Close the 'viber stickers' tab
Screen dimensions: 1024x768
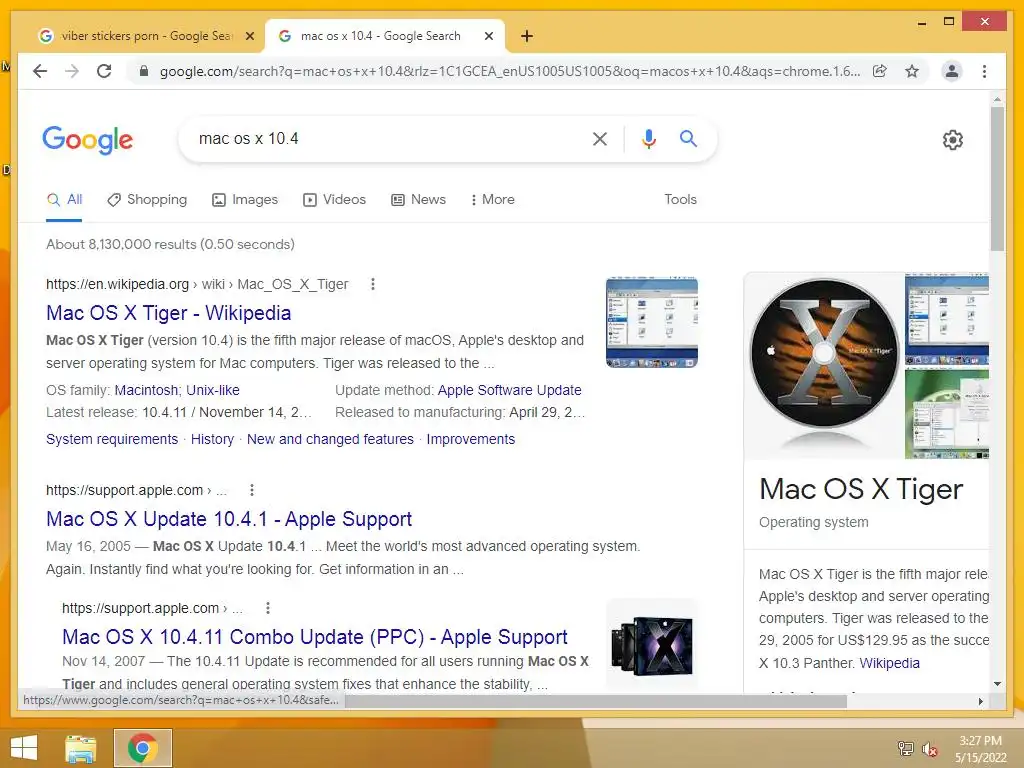[x=249, y=36]
